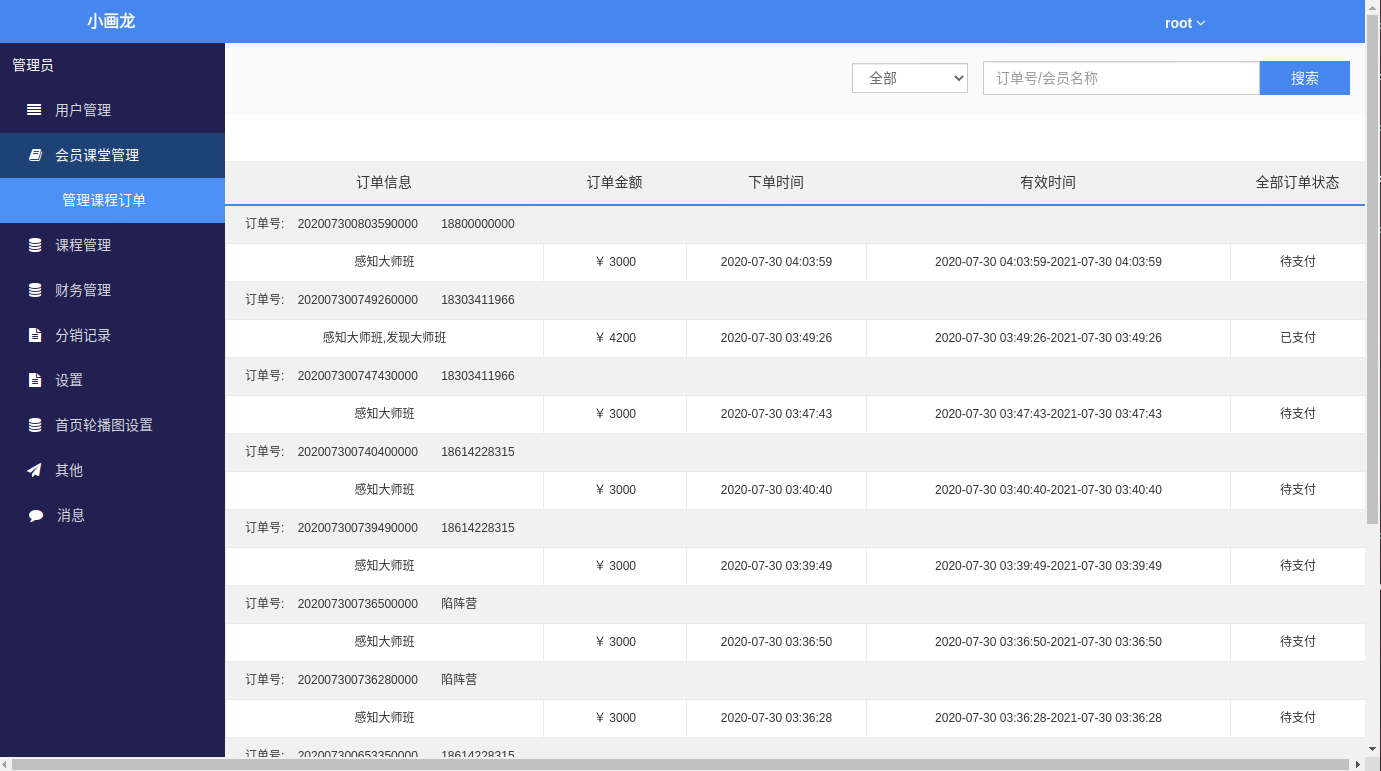Click the database icon beside 财务管理

[x=35, y=290]
